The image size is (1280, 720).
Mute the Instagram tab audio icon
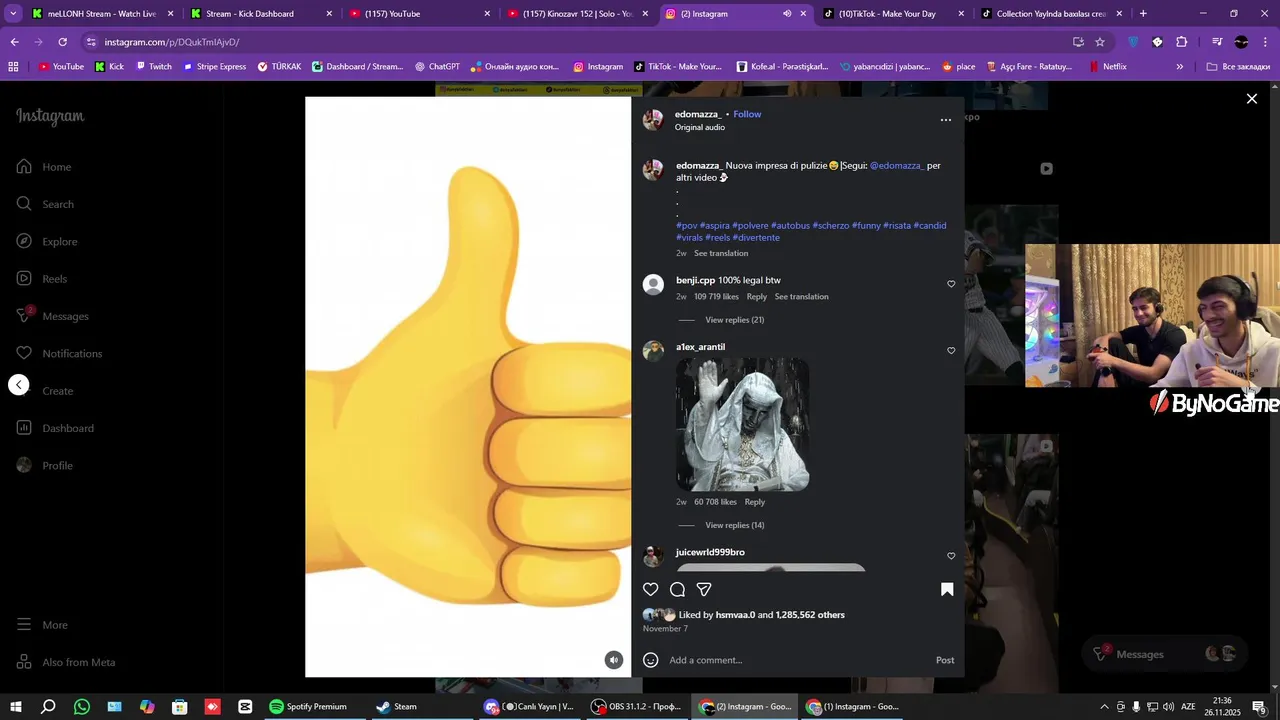[x=786, y=14]
